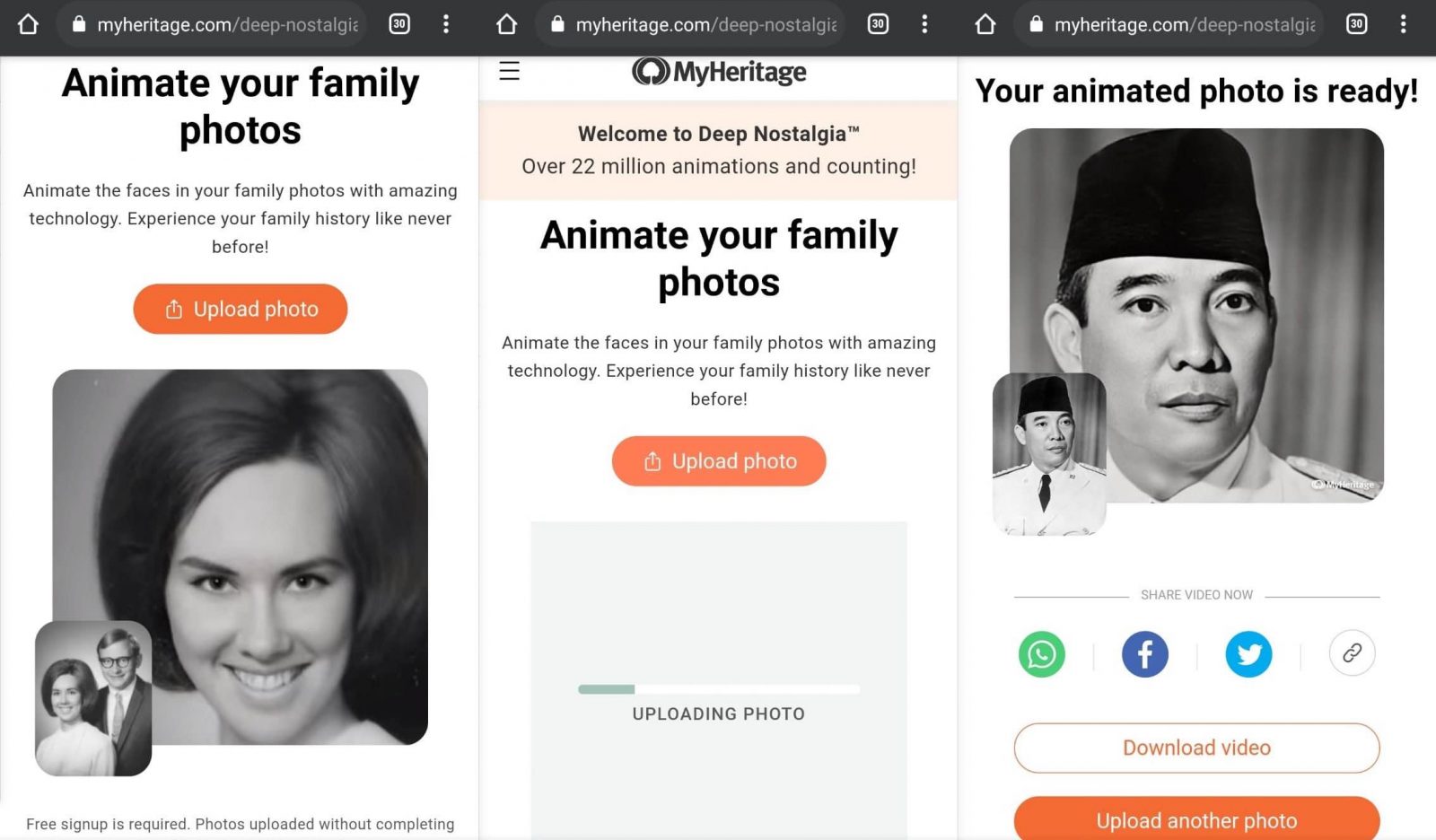Open browser overflow menu in left panel
This screenshot has height=840, width=1436.
(446, 24)
